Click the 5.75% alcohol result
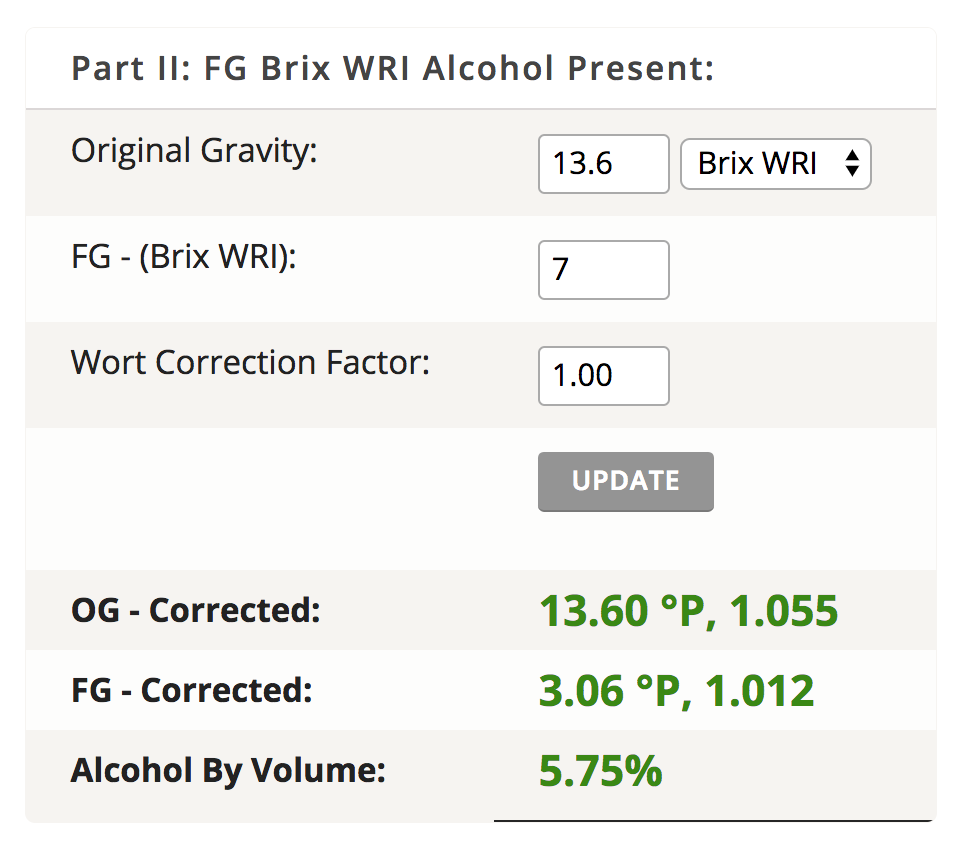 [x=600, y=771]
